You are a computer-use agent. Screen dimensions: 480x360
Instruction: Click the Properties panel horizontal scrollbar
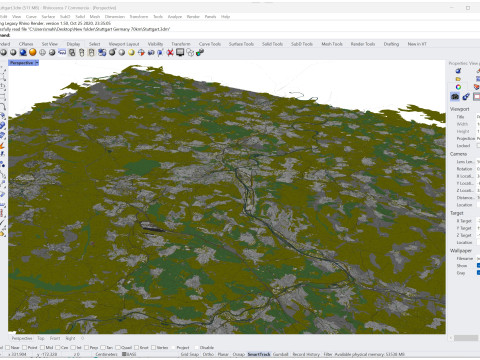click(x=465, y=338)
